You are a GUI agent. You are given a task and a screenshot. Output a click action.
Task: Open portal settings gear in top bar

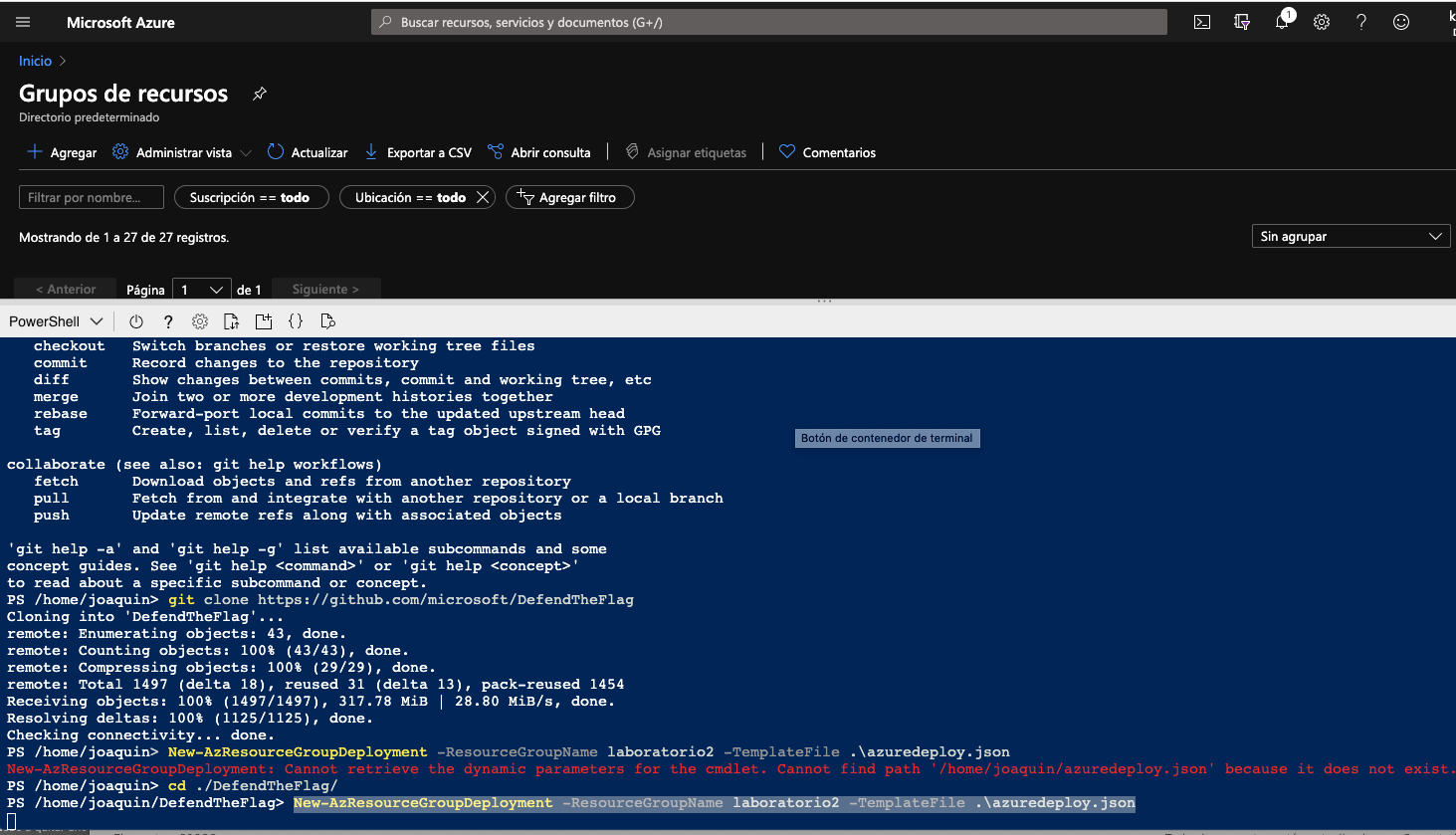[1322, 22]
